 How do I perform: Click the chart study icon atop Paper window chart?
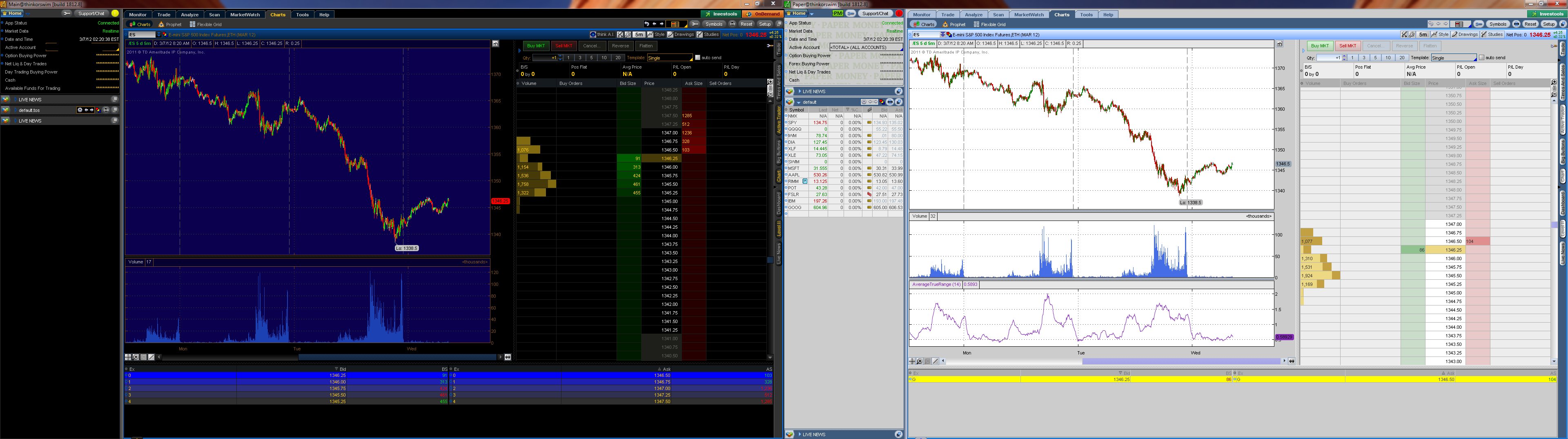(x=1279, y=44)
